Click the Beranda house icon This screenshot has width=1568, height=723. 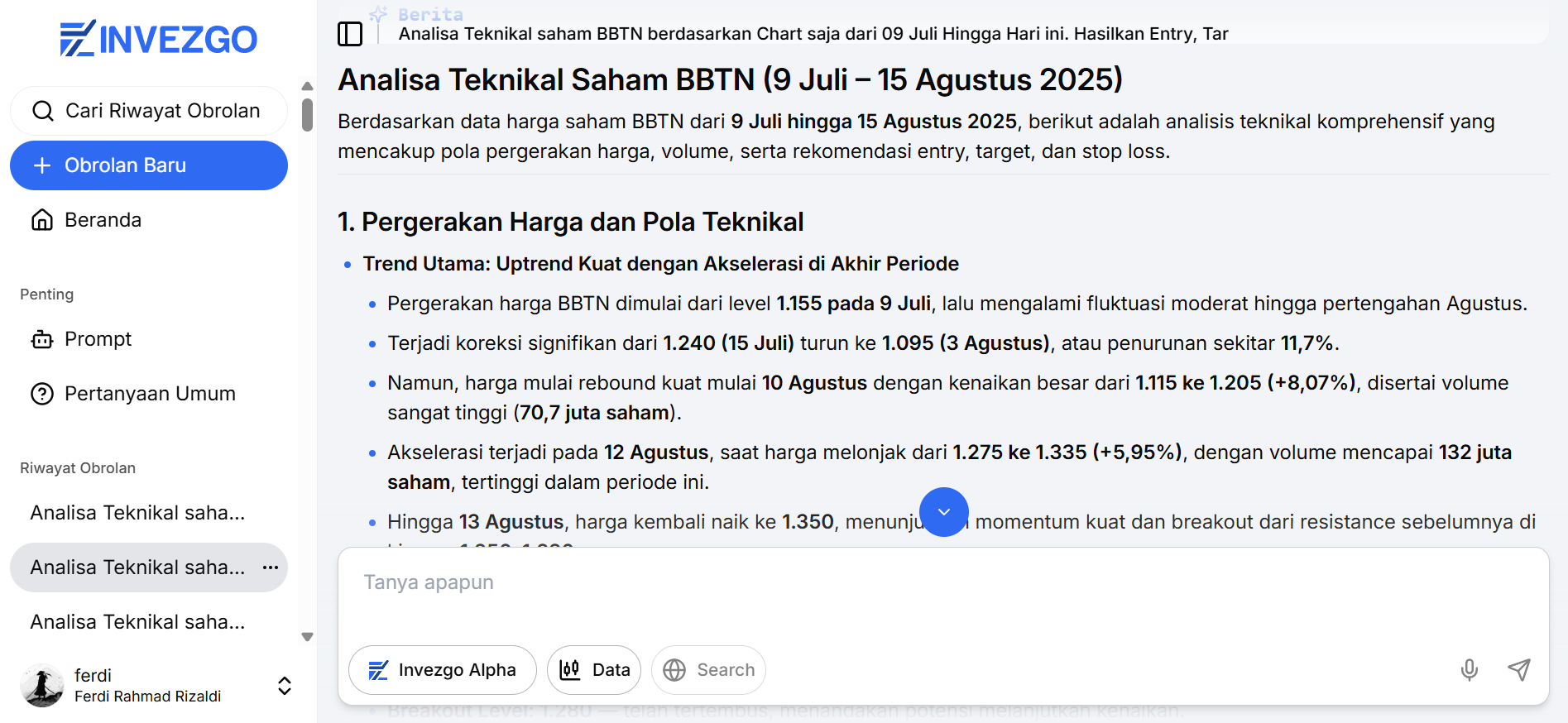42,220
